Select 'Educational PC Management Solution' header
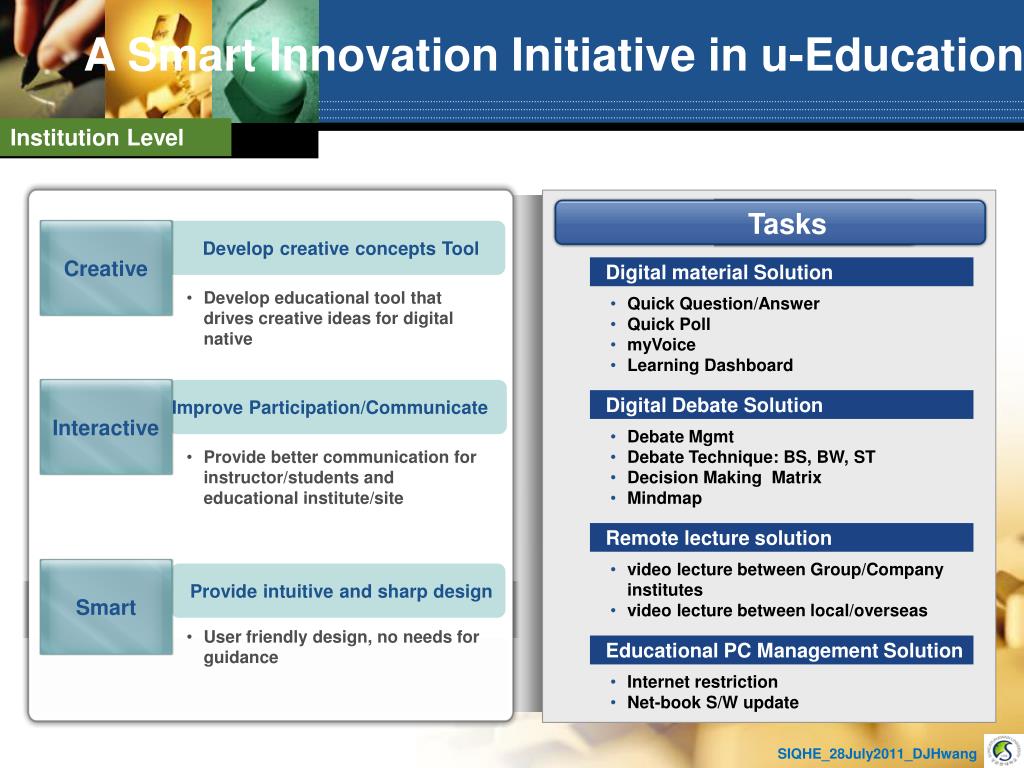The height and width of the screenshot is (768, 1024). (781, 650)
